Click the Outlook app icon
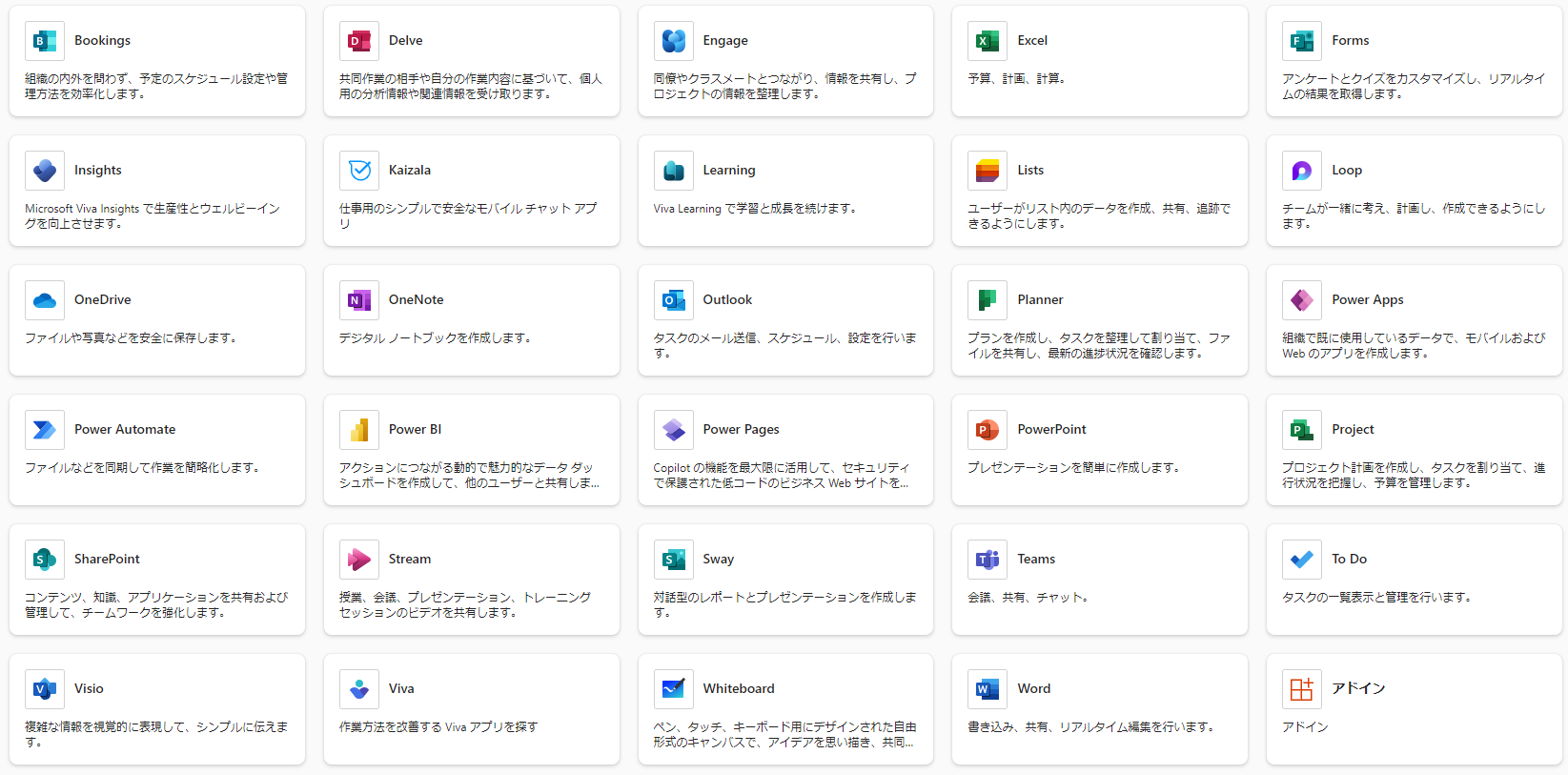 (674, 300)
